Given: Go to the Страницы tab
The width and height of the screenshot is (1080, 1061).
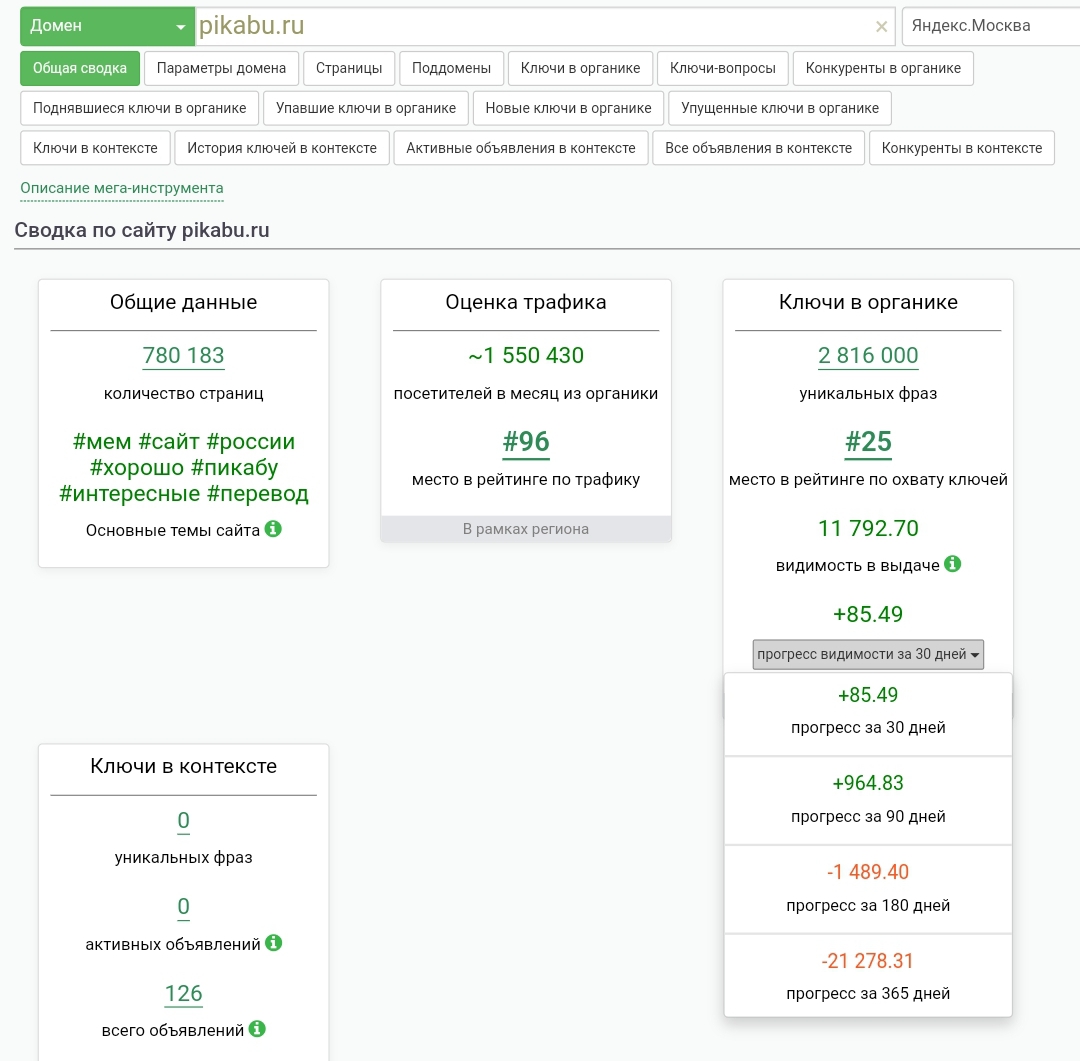Looking at the screenshot, I should pos(349,68).
